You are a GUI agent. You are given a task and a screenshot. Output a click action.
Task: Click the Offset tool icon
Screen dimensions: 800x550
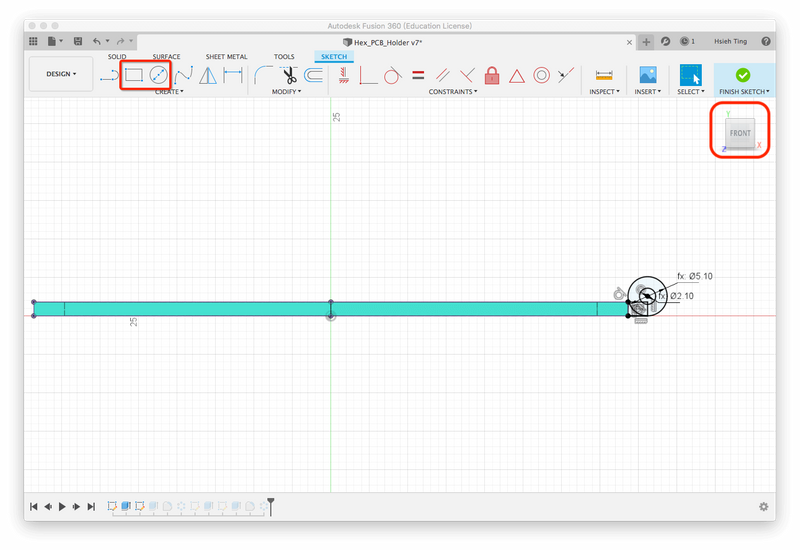[x=313, y=75]
